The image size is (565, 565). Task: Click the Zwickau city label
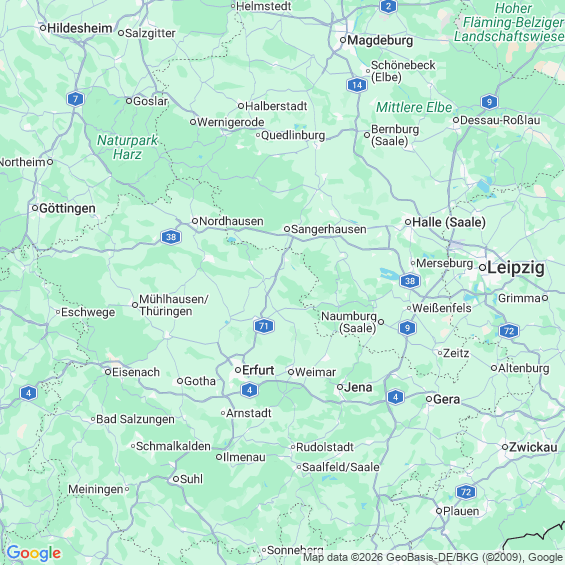[533, 447]
